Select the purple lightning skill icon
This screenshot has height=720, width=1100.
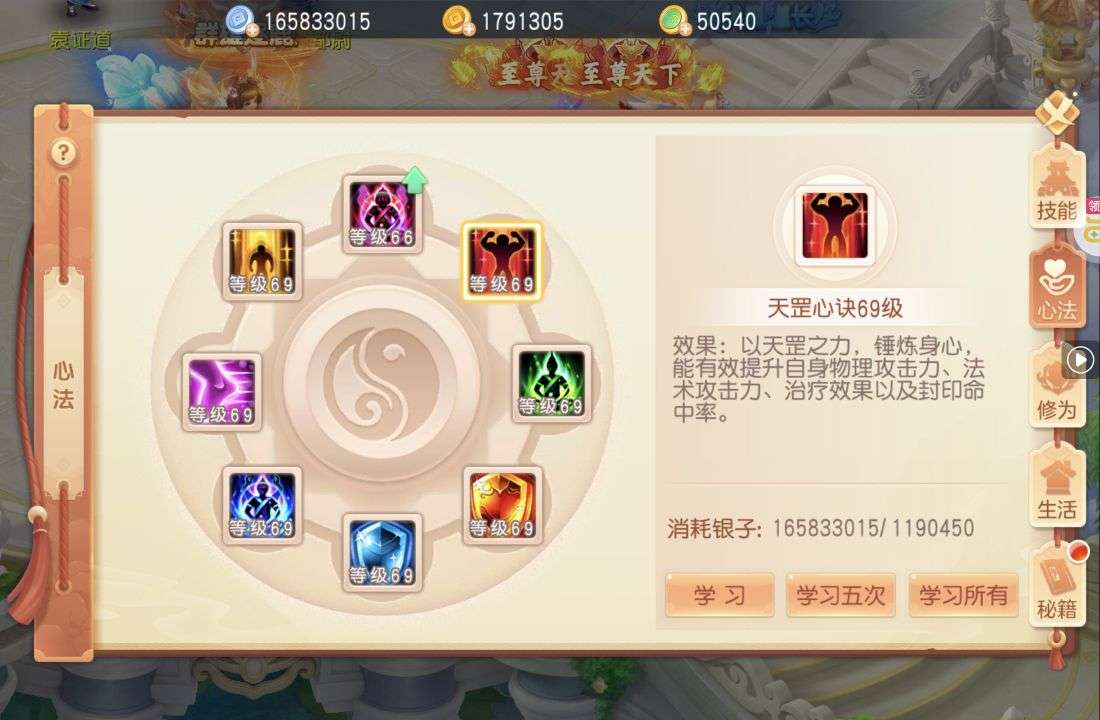222,392
